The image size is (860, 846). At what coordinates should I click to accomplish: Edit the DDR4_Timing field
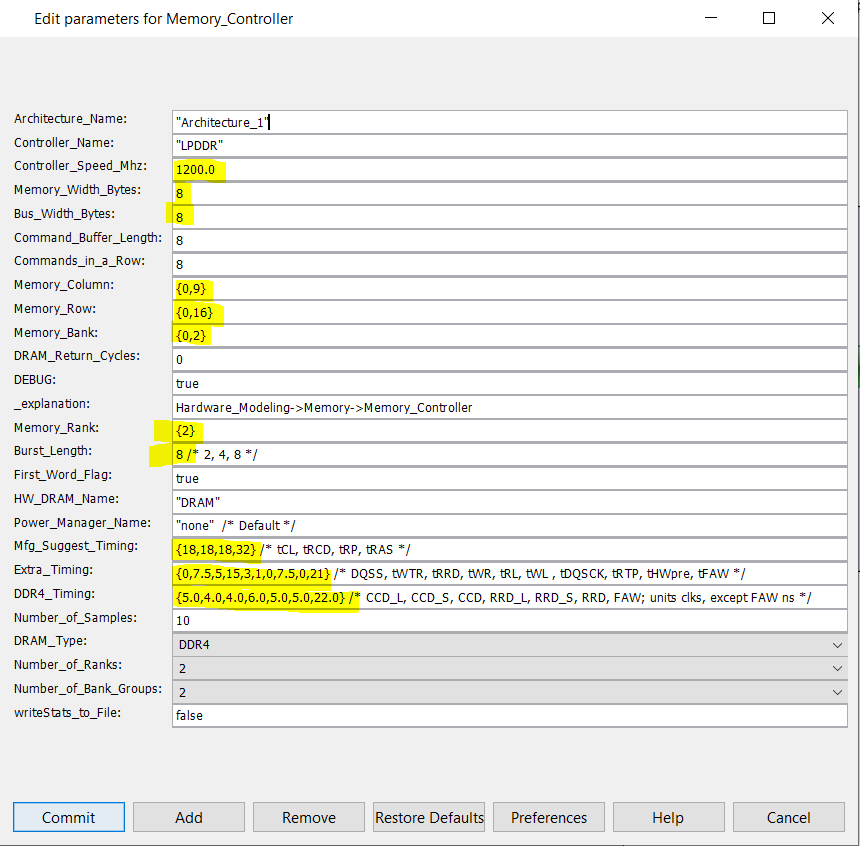[x=510, y=597]
